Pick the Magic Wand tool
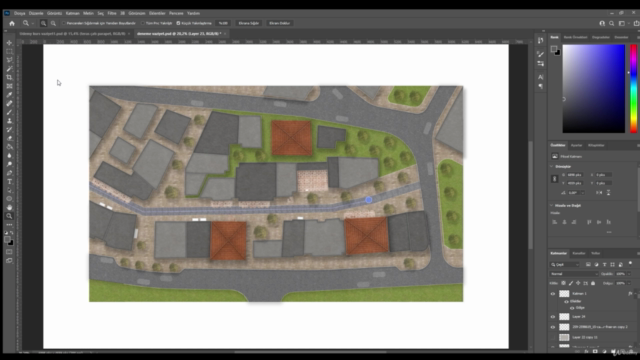This screenshot has height=360, width=640. (x=9, y=69)
